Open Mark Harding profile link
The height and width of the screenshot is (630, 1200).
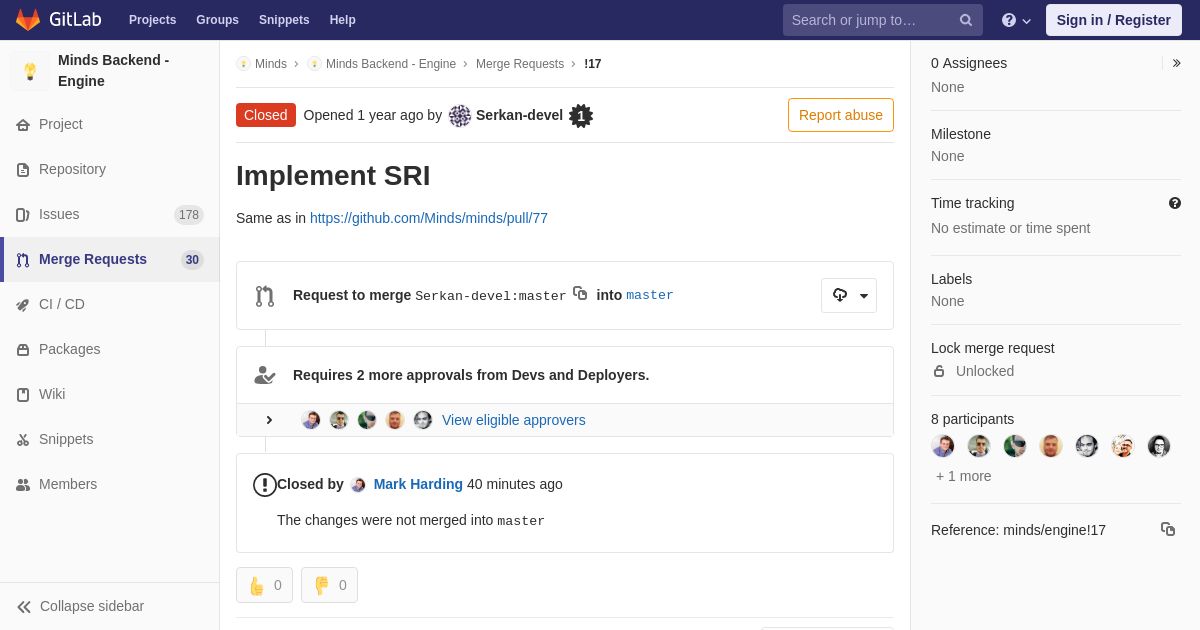418,484
